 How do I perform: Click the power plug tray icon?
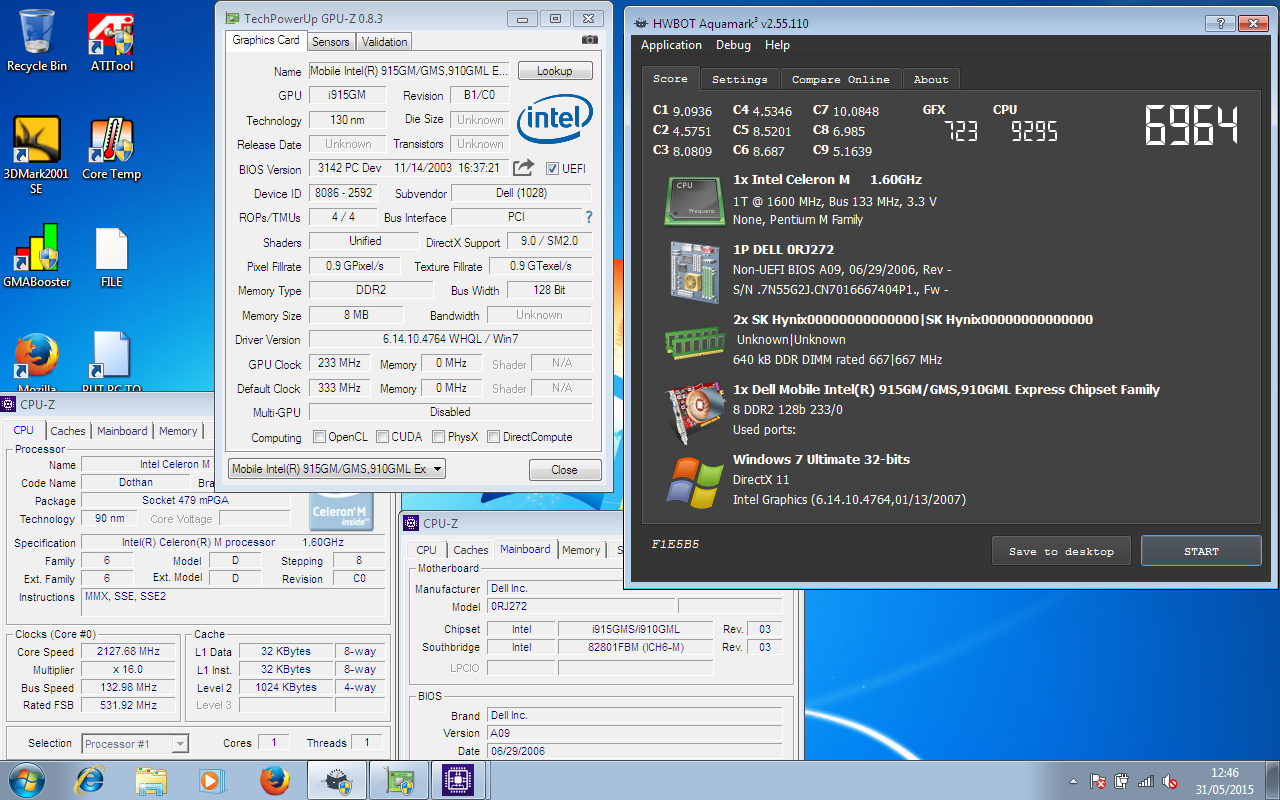pyautogui.click(x=1122, y=781)
